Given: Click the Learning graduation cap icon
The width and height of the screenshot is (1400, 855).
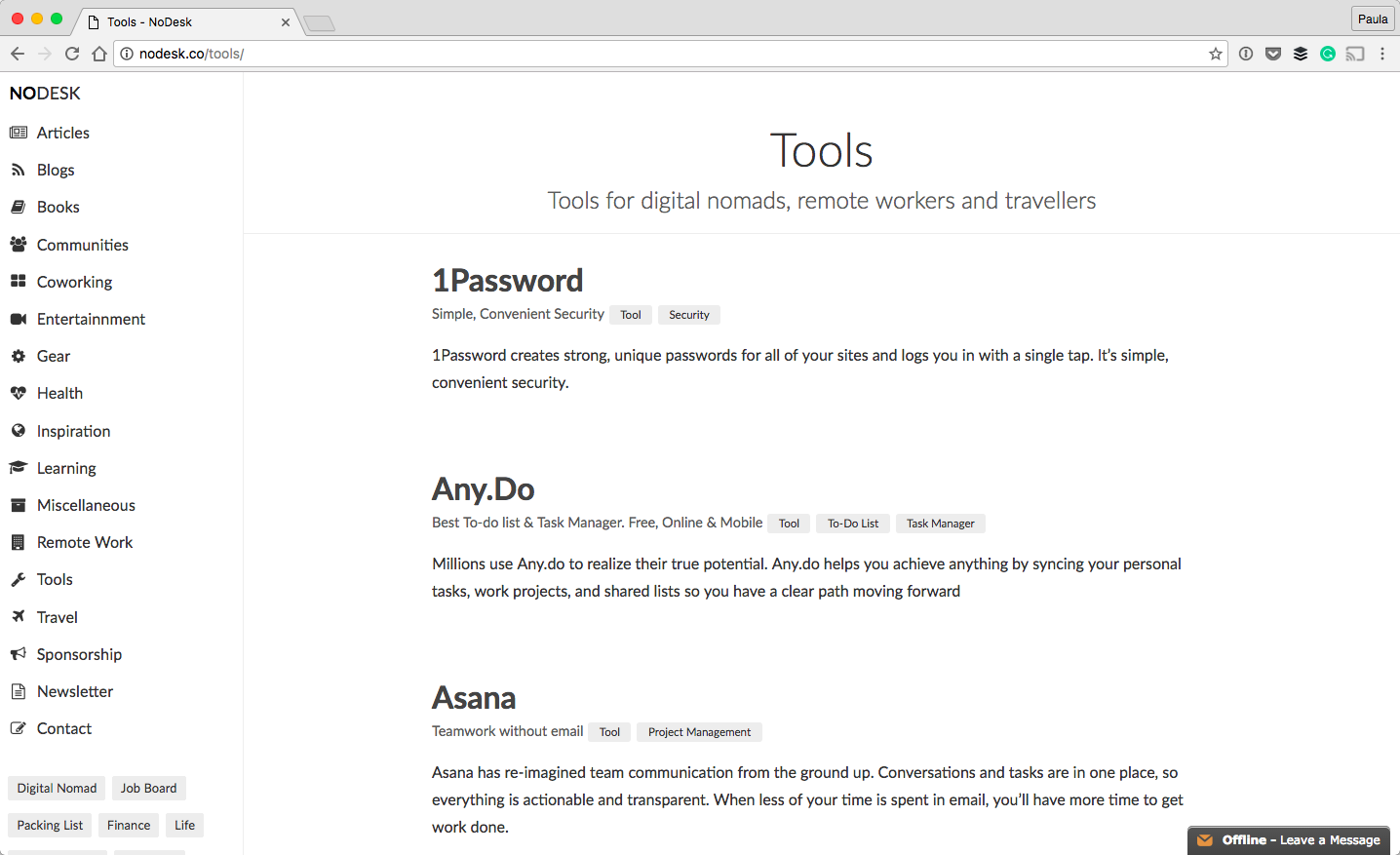Looking at the screenshot, I should tap(18, 468).
